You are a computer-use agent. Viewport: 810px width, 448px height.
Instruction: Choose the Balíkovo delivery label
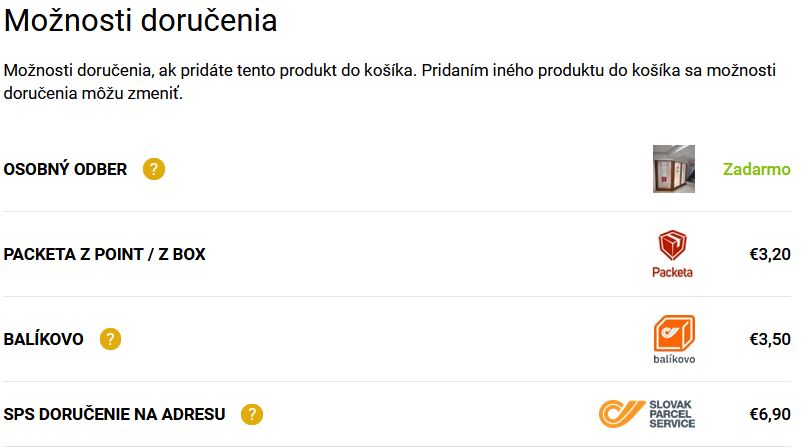point(43,339)
